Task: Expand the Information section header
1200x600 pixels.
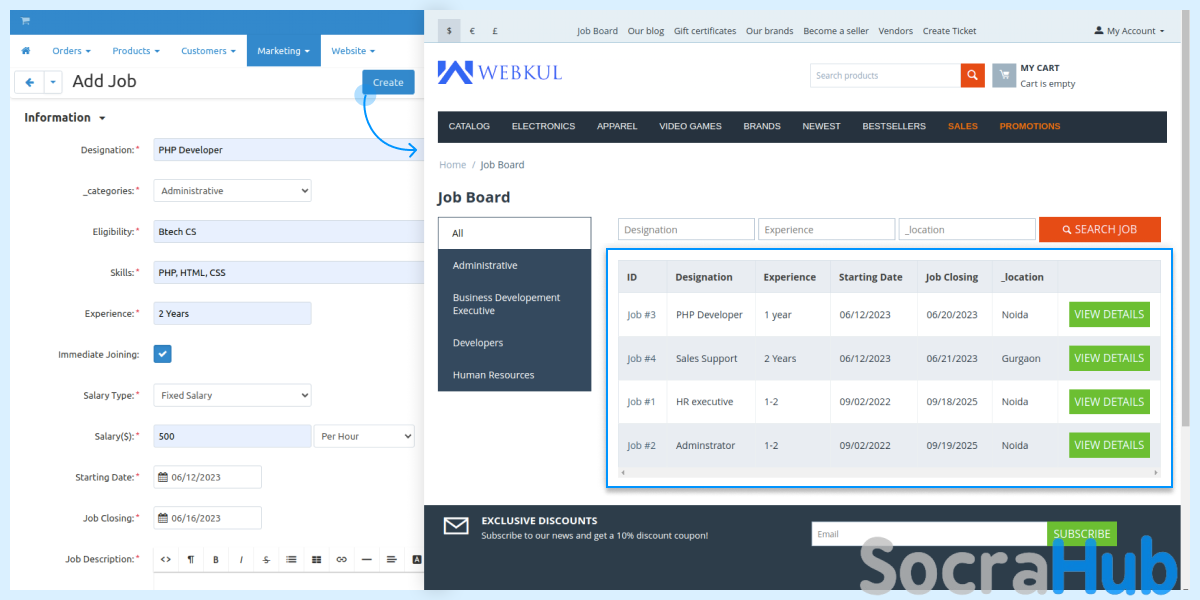Action: (x=65, y=117)
